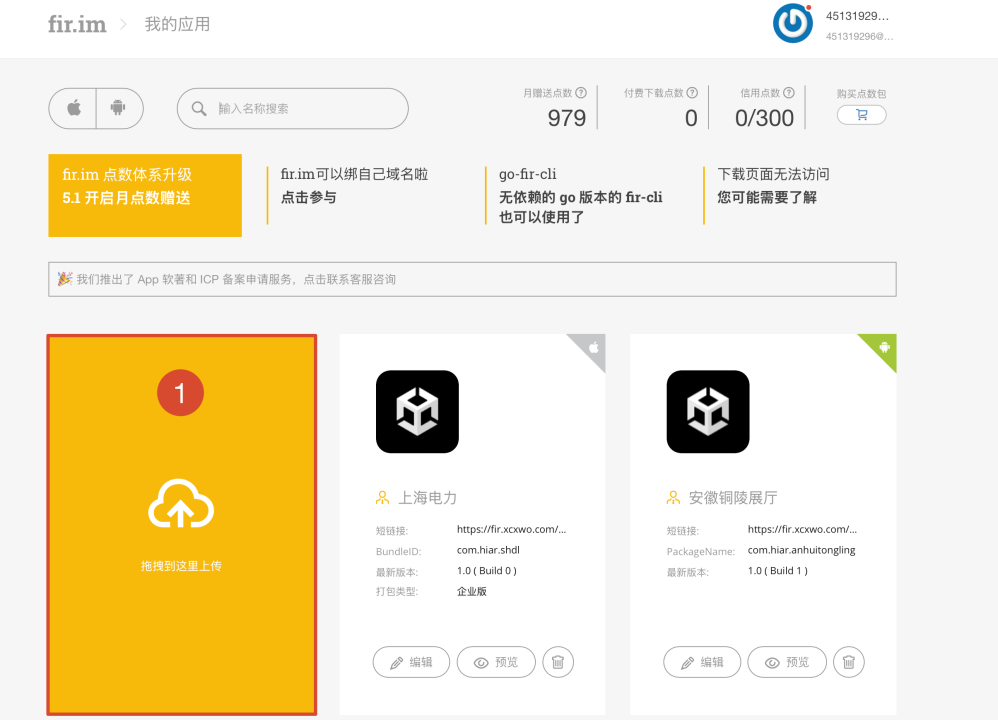
Task: Show help for 付费下载点数
Action: pyautogui.click(x=692, y=93)
